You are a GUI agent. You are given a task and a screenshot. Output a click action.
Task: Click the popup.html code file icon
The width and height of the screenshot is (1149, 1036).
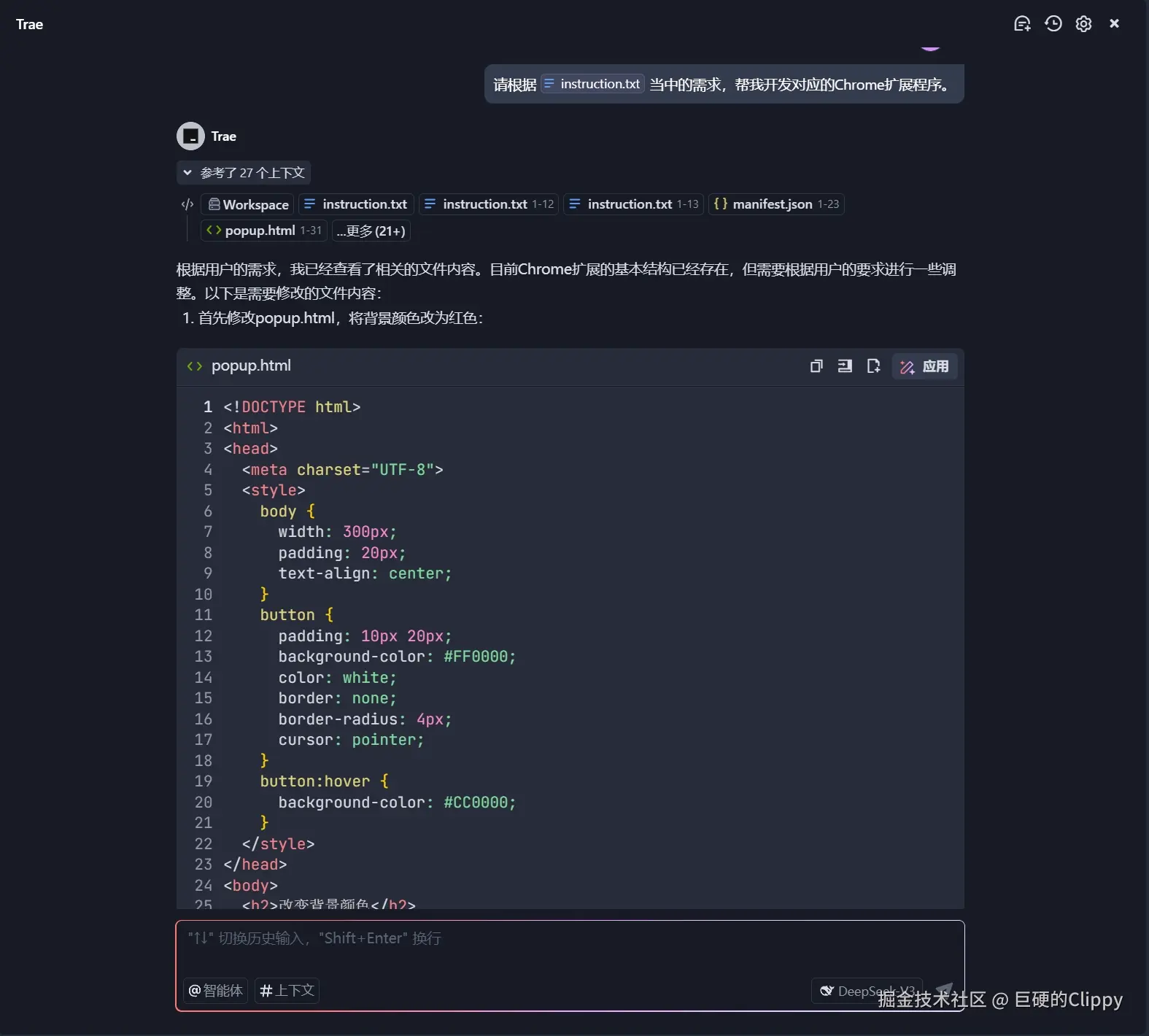(x=195, y=366)
